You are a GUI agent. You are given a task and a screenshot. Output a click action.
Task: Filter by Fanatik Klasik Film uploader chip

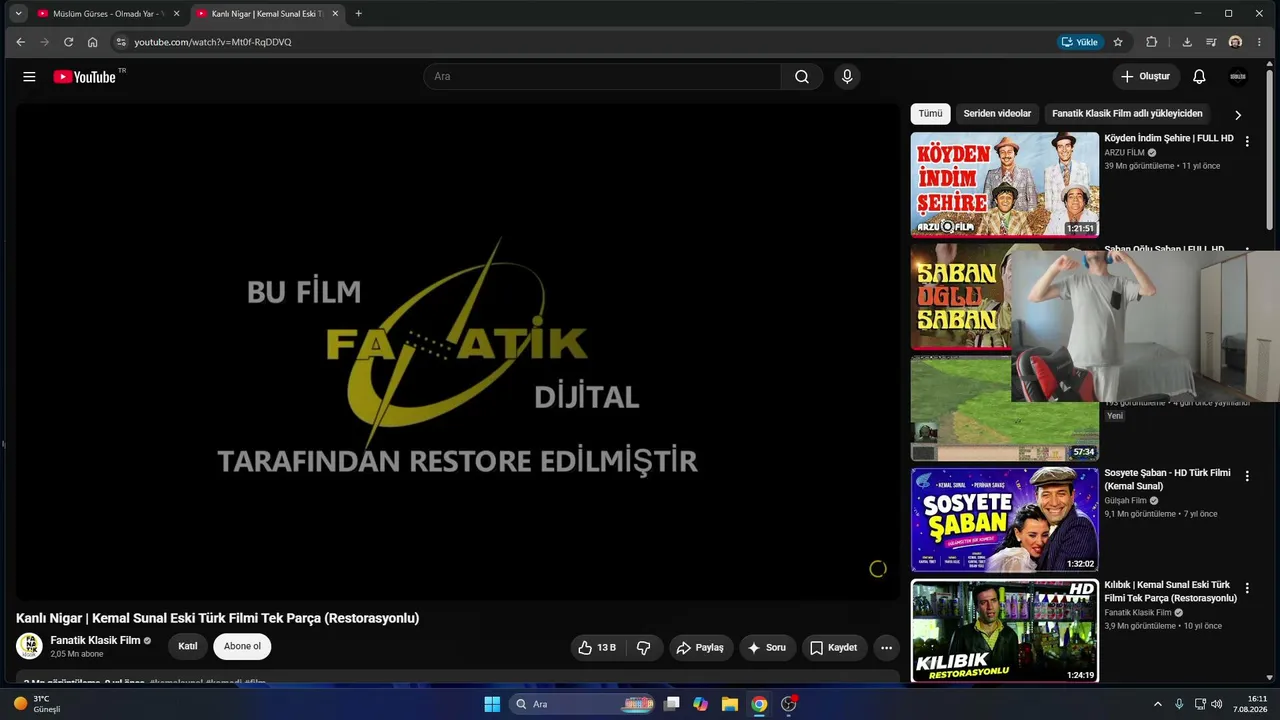pos(1127,114)
